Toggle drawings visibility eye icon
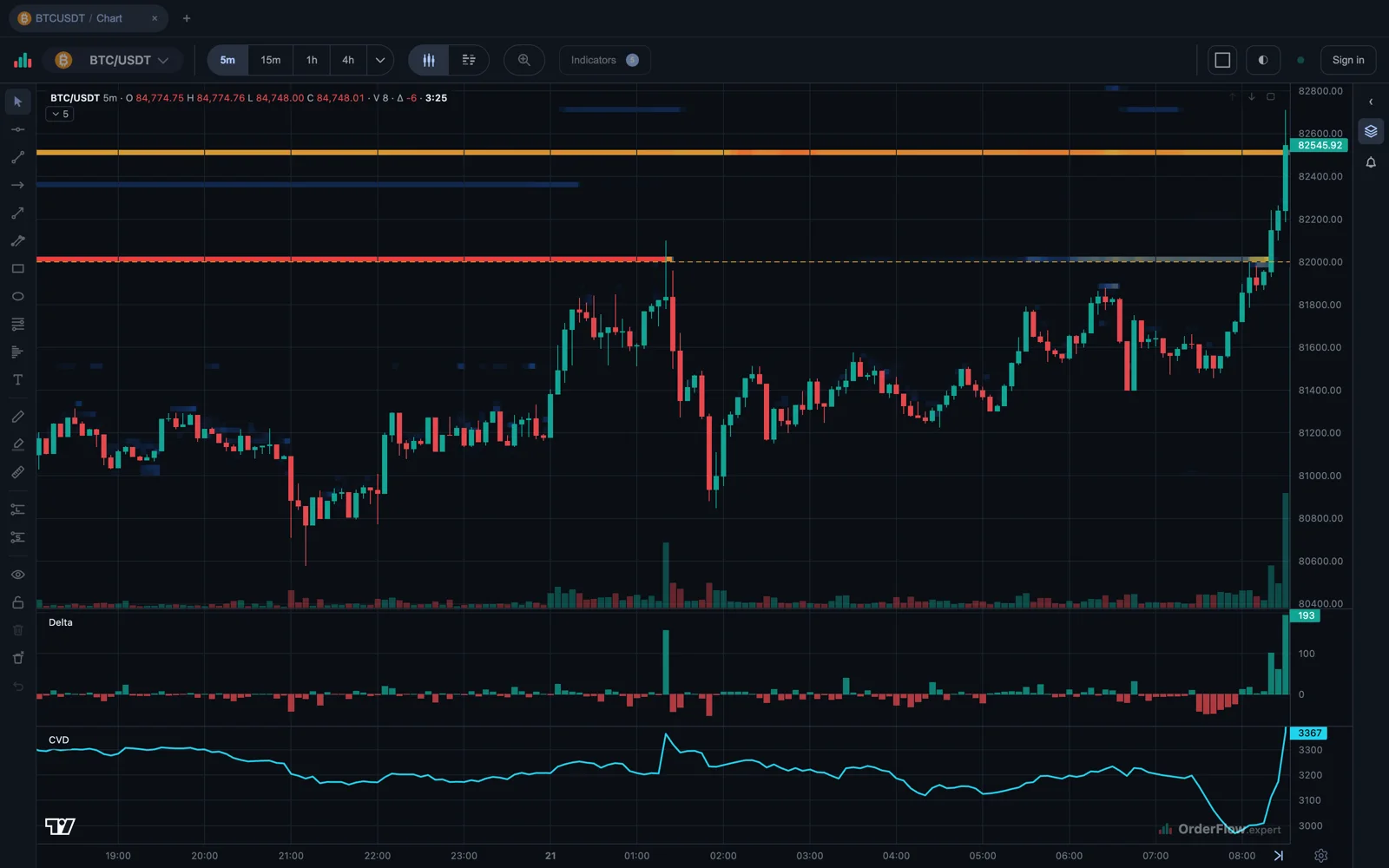 pos(17,575)
